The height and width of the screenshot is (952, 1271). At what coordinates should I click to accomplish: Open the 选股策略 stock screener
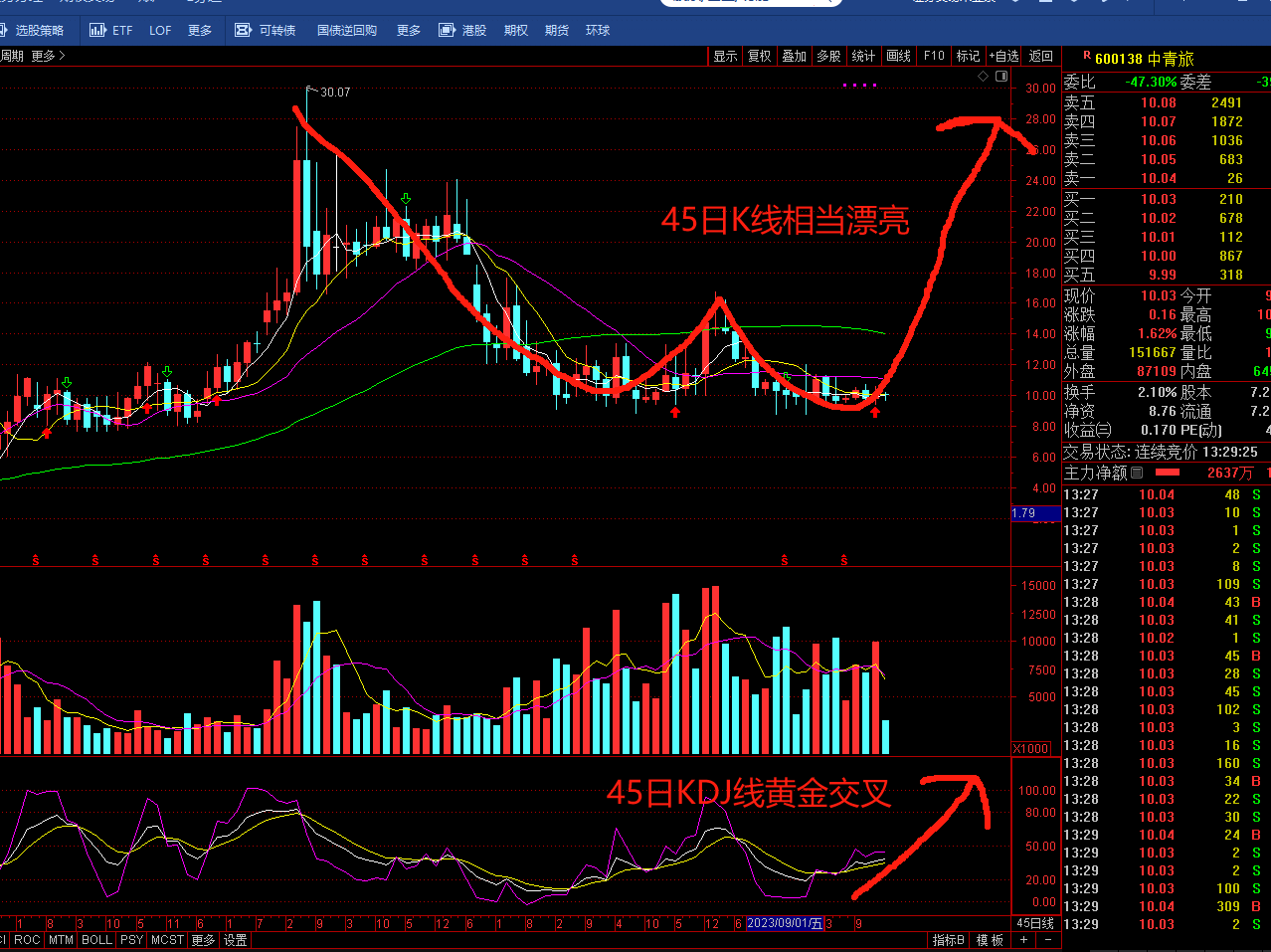click(33, 31)
